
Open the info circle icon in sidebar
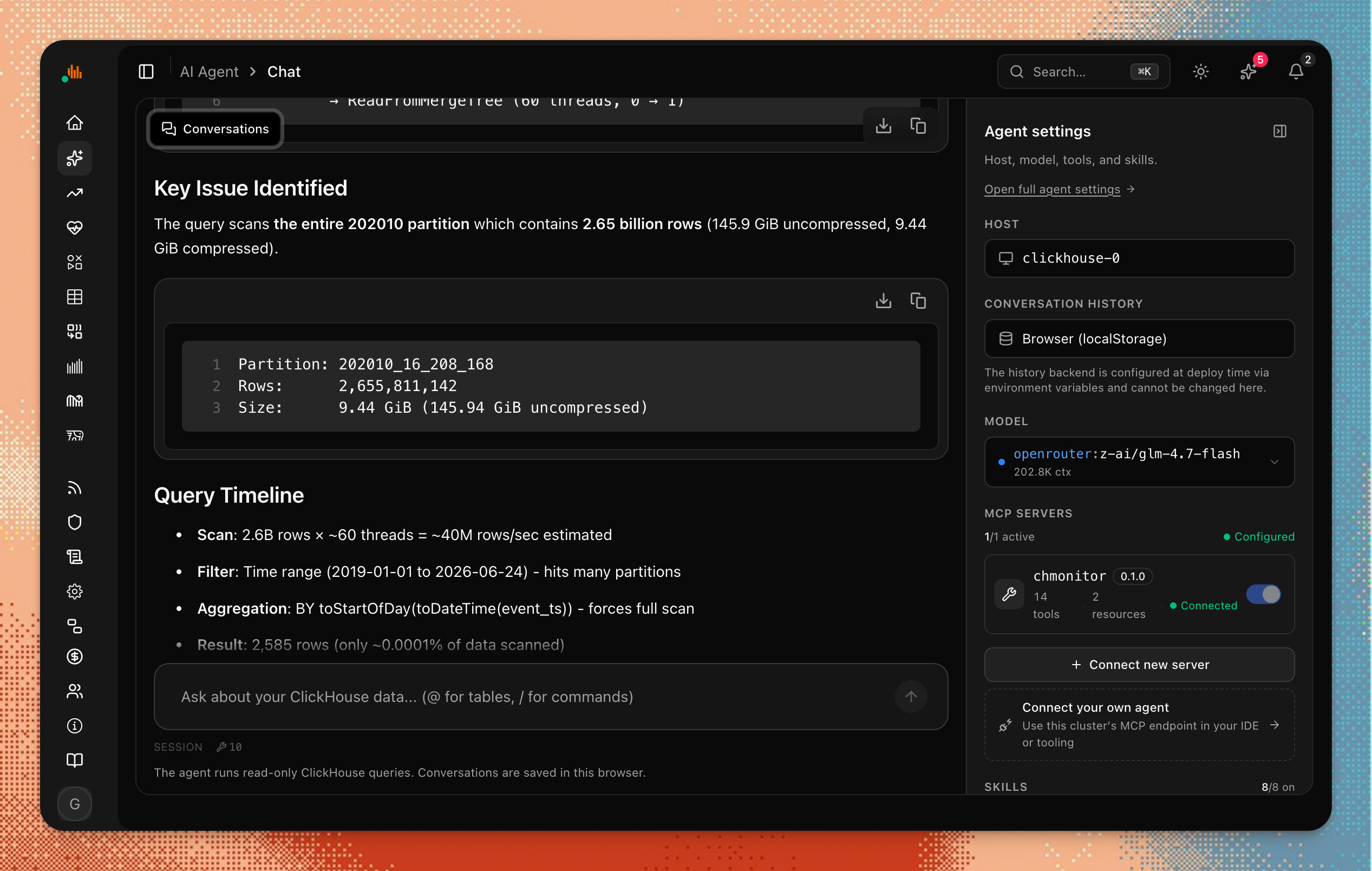point(75,726)
